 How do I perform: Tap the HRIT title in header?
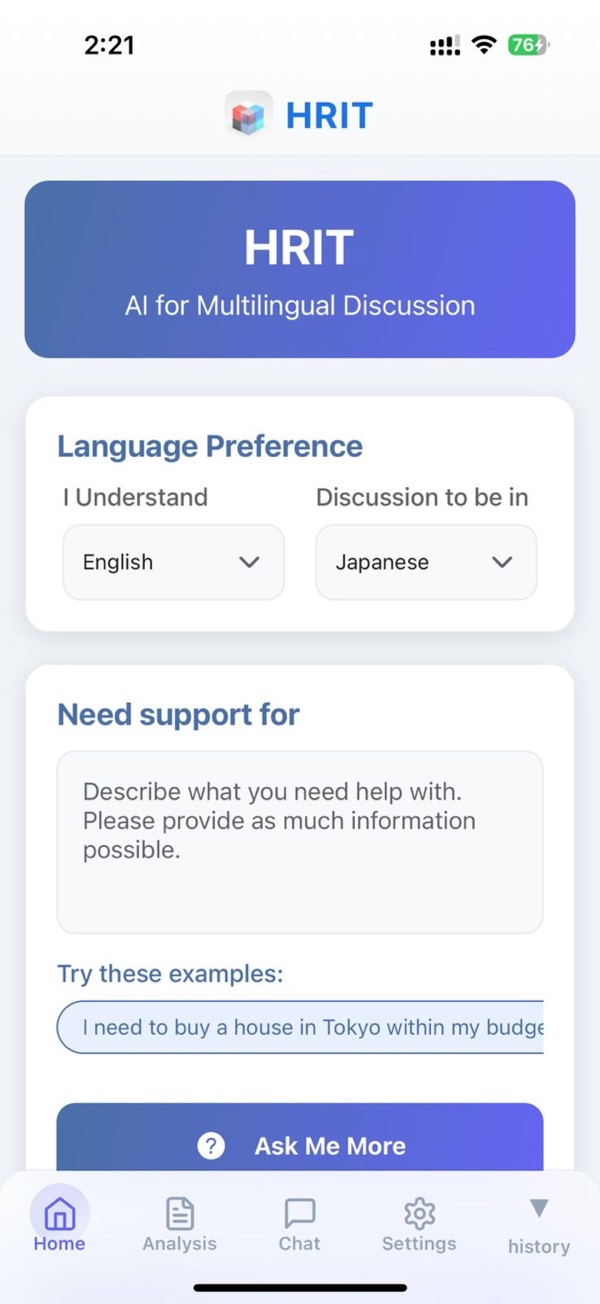coord(329,116)
